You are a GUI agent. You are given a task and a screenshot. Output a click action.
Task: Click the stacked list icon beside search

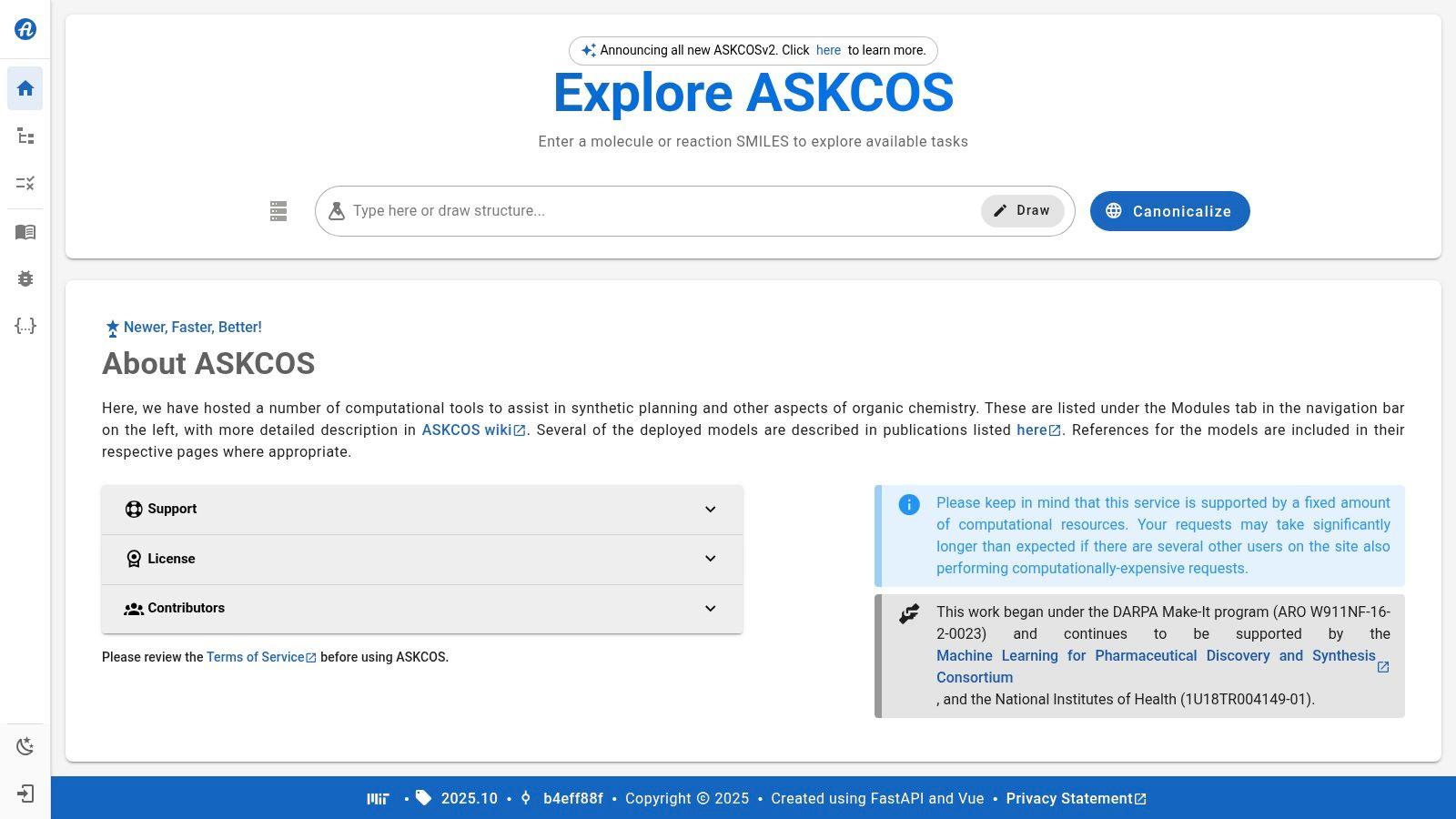(x=278, y=211)
